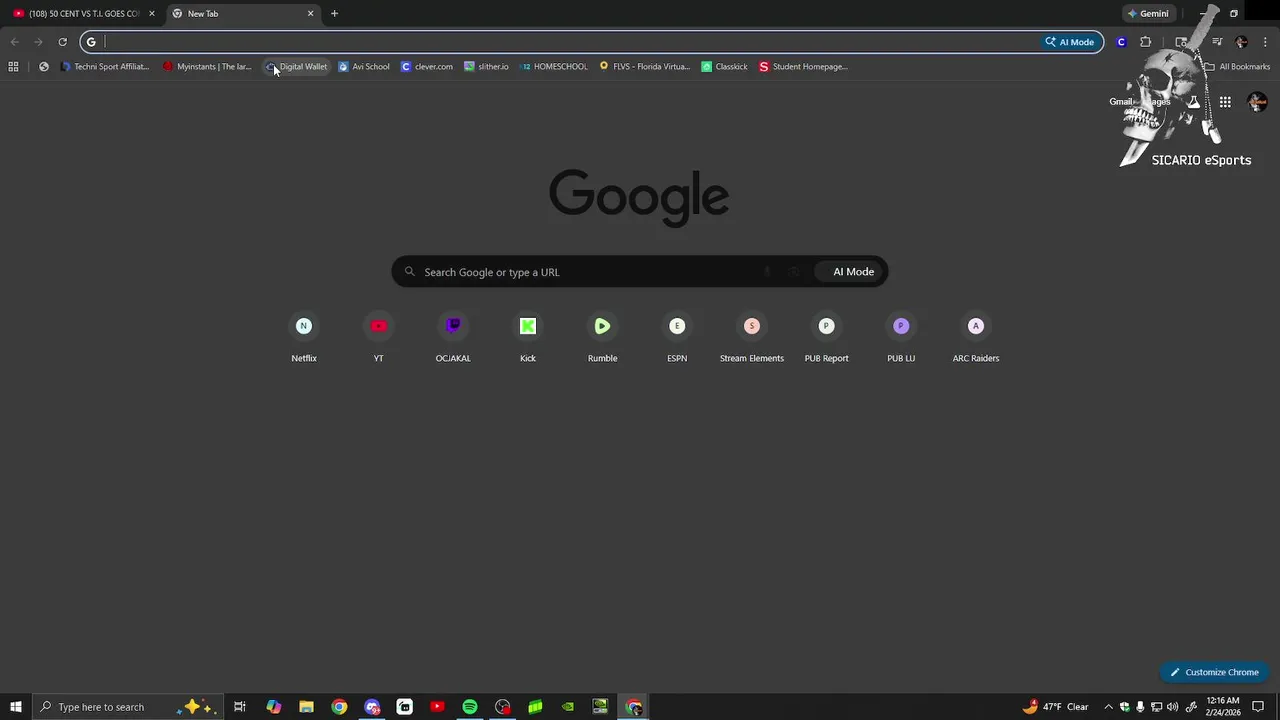Click the Gemini button
The image size is (1280, 720).
click(x=1147, y=14)
